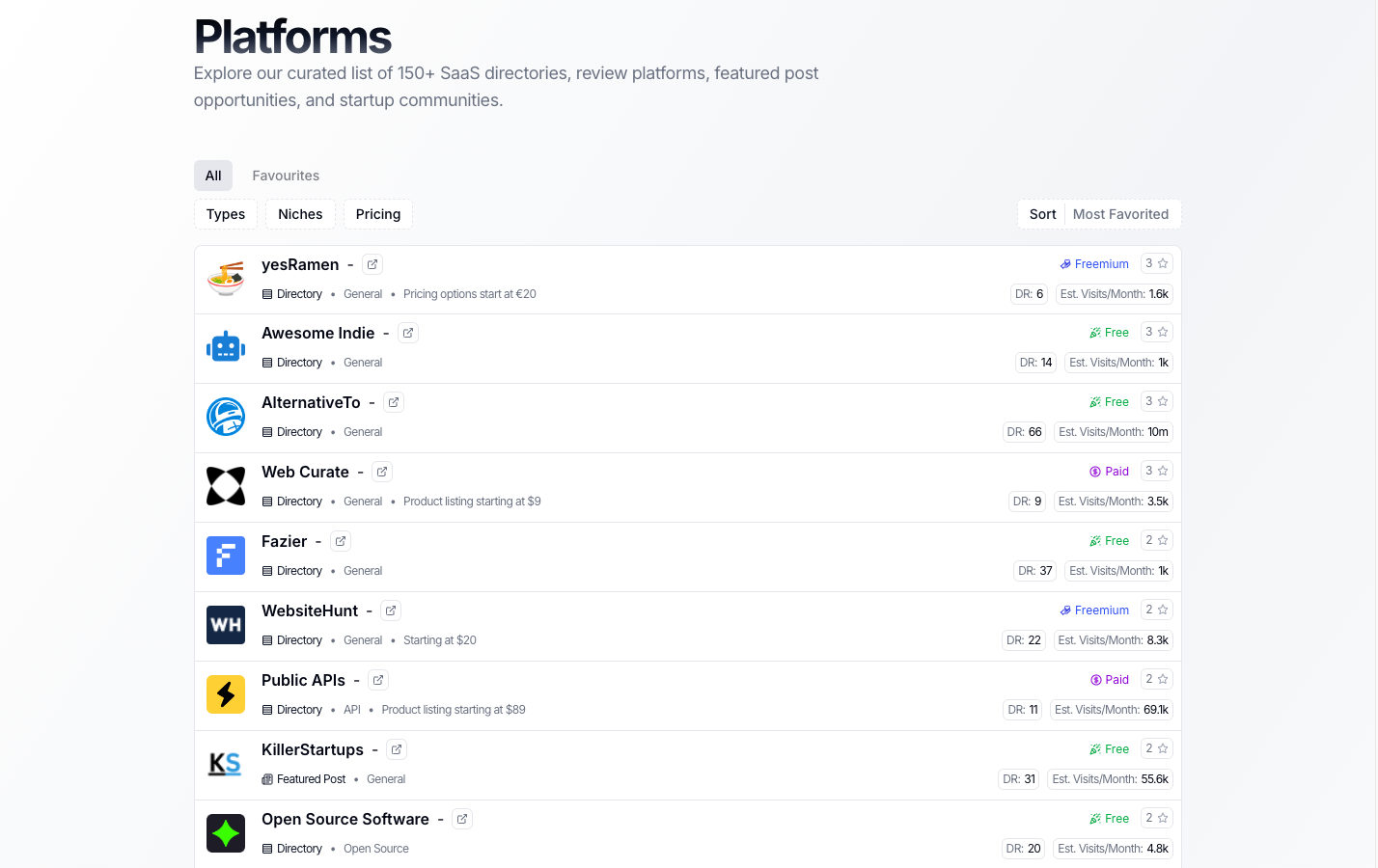This screenshot has width=1378, height=868.
Task: Click 'Product listing starting at $89' text
Action: [x=454, y=710]
